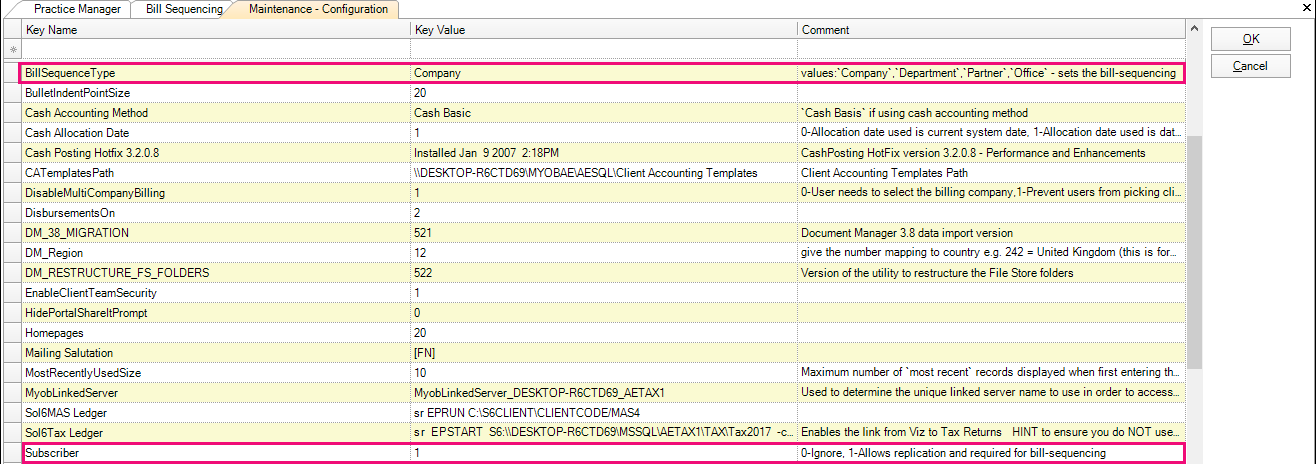
Task: Edit BillSequenceType value Company
Action: click(x=603, y=73)
